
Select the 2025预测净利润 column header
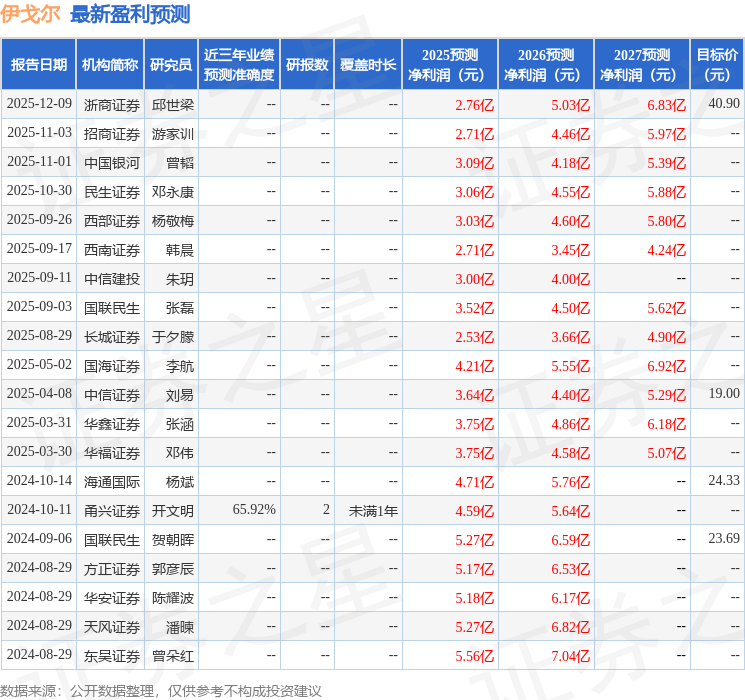click(450, 65)
